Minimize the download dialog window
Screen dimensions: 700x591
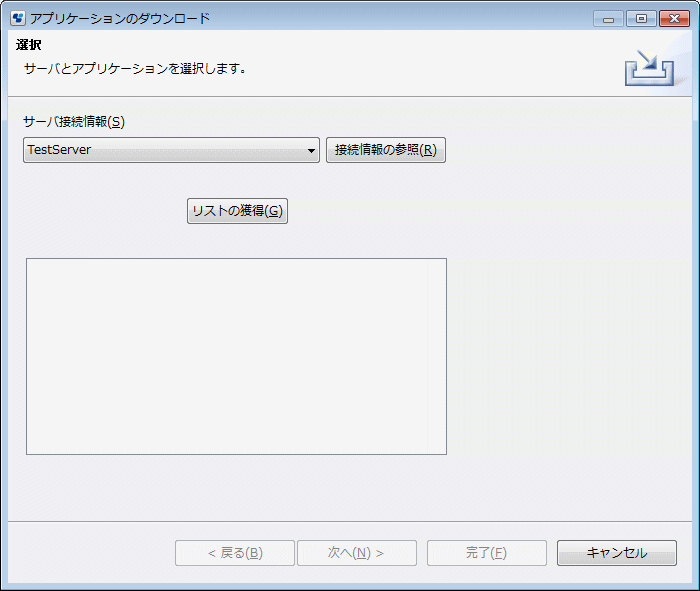(608, 18)
